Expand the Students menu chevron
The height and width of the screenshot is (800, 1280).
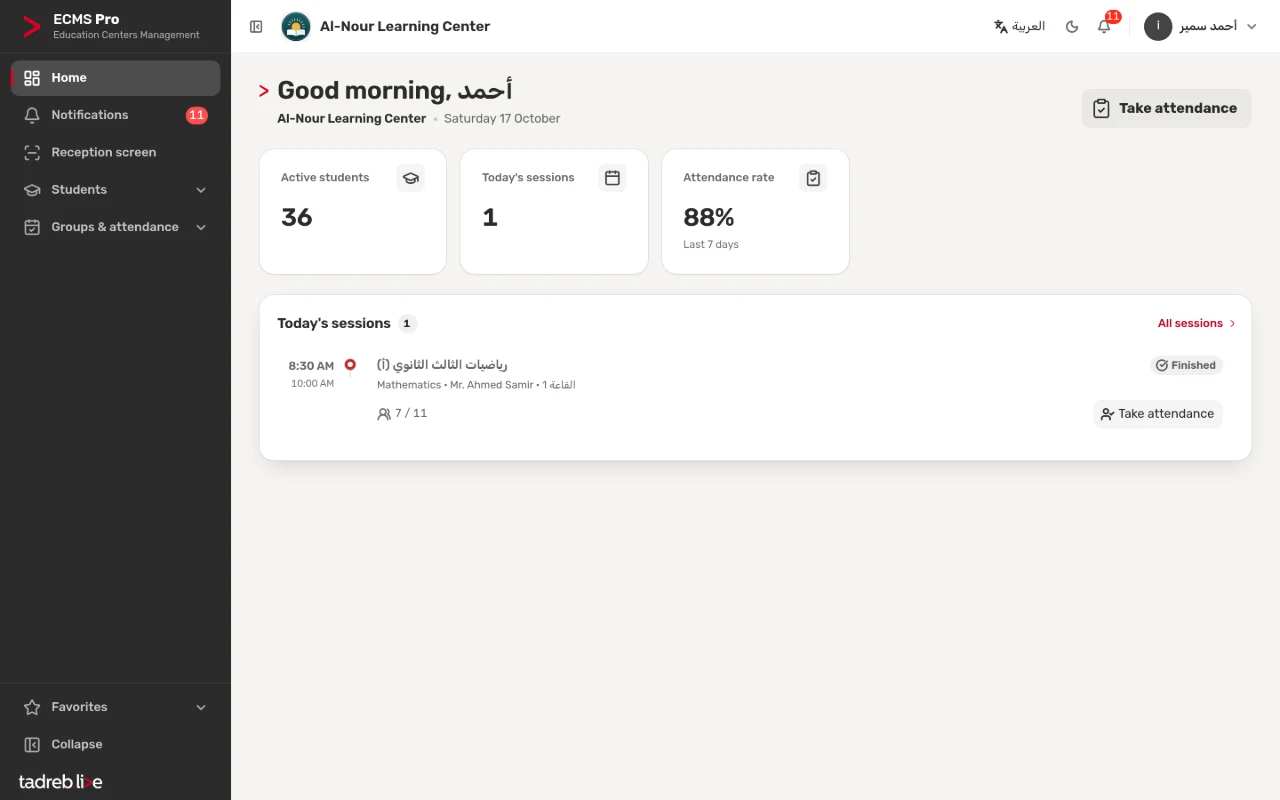pos(201,190)
